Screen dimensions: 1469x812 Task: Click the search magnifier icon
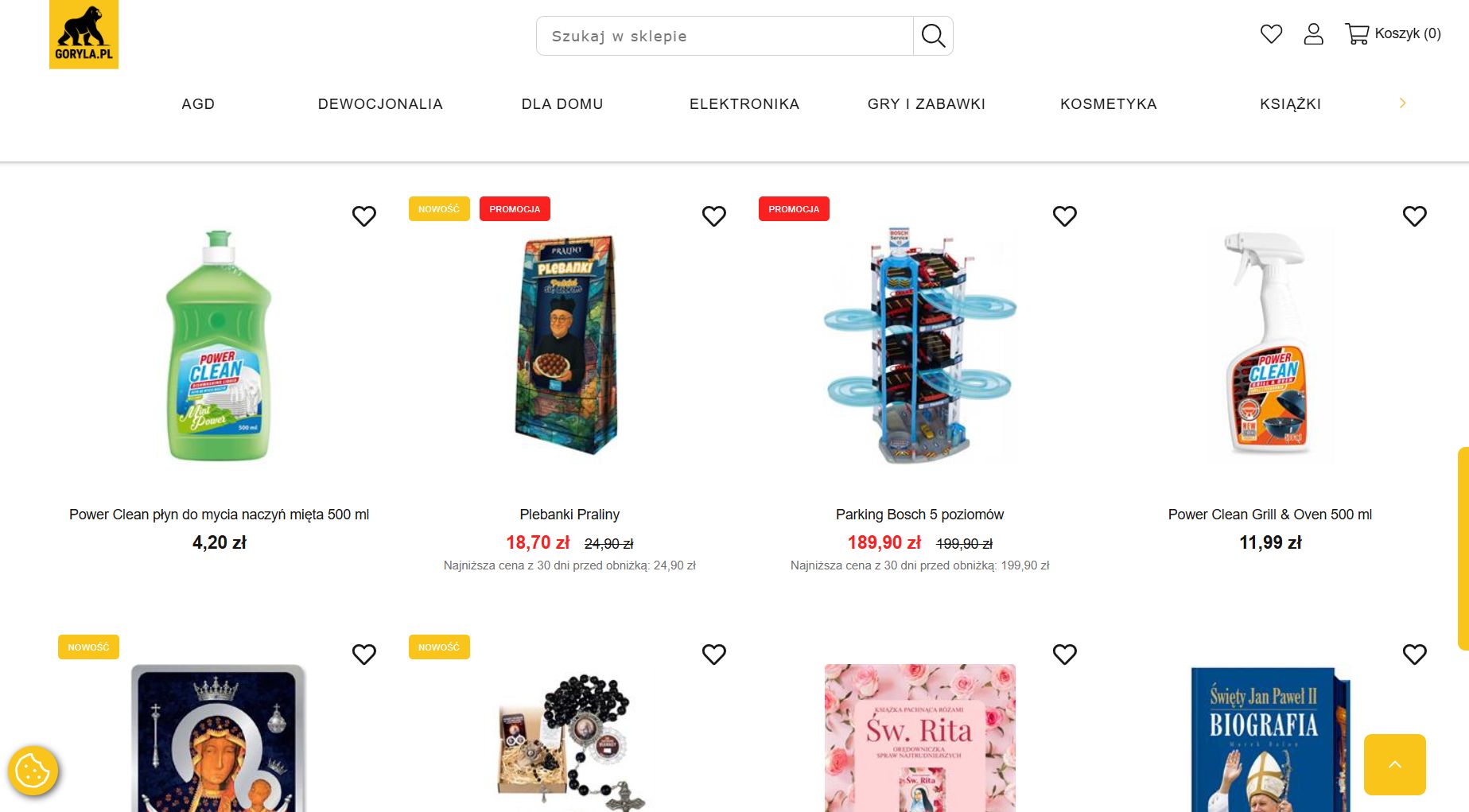933,36
